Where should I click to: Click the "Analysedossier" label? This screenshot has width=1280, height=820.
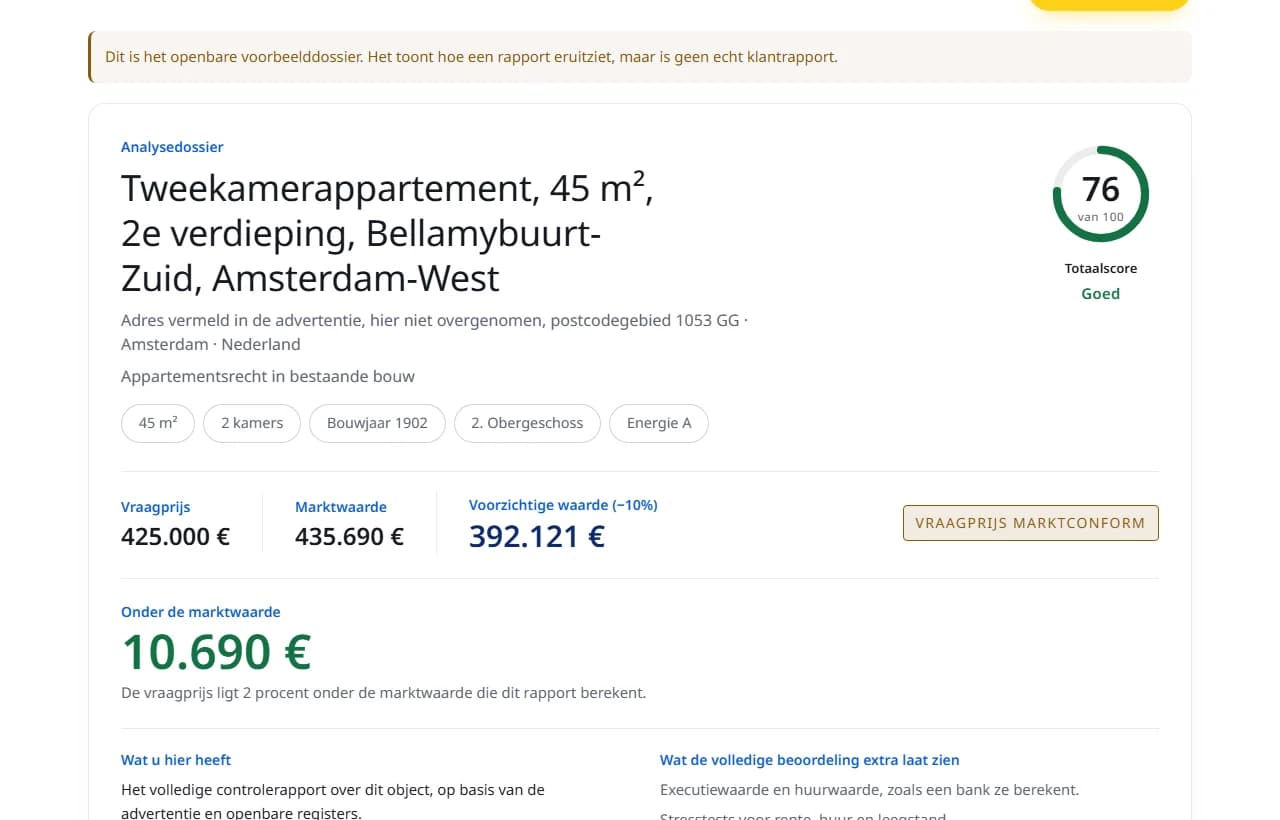[172, 147]
